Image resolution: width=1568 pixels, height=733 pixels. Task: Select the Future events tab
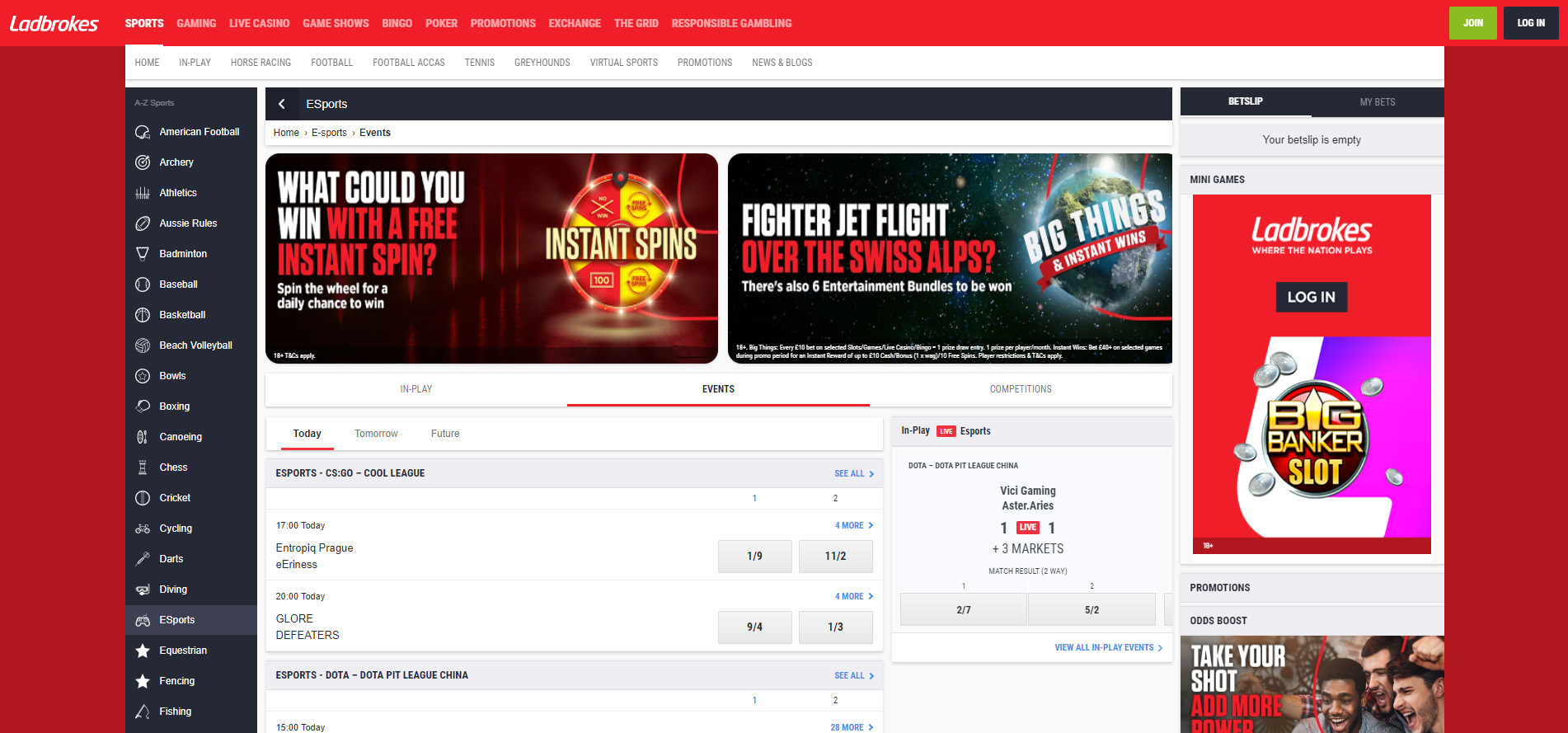coord(445,434)
